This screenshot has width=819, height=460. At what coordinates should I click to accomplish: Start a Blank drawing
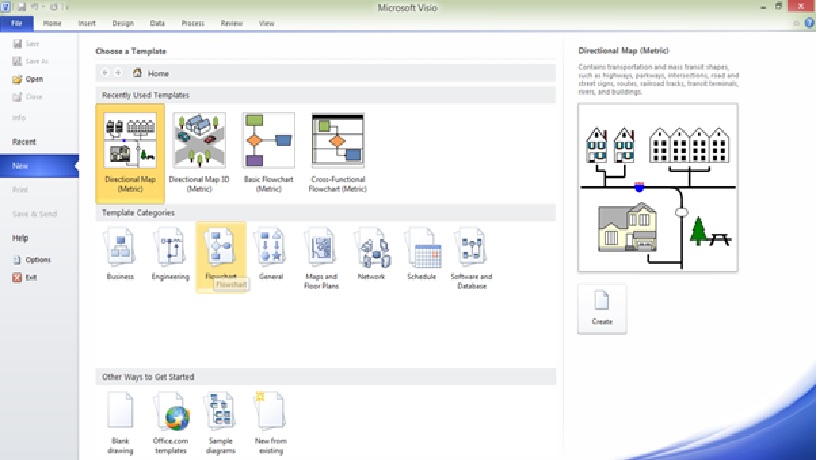coord(120,423)
